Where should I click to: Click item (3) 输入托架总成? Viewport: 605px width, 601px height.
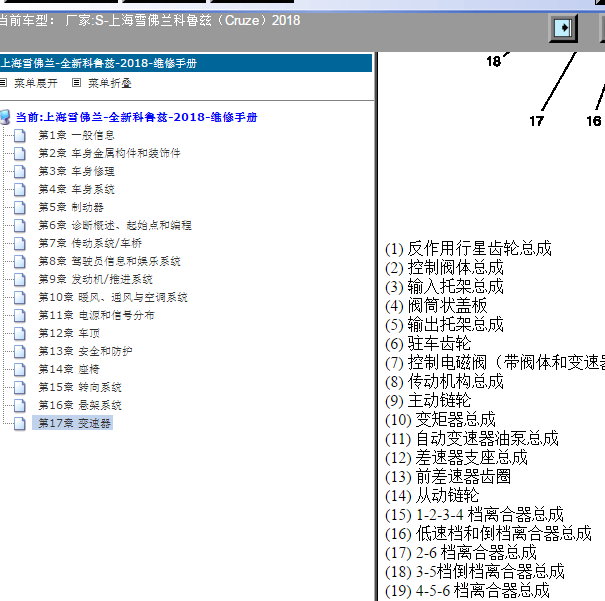click(444, 286)
